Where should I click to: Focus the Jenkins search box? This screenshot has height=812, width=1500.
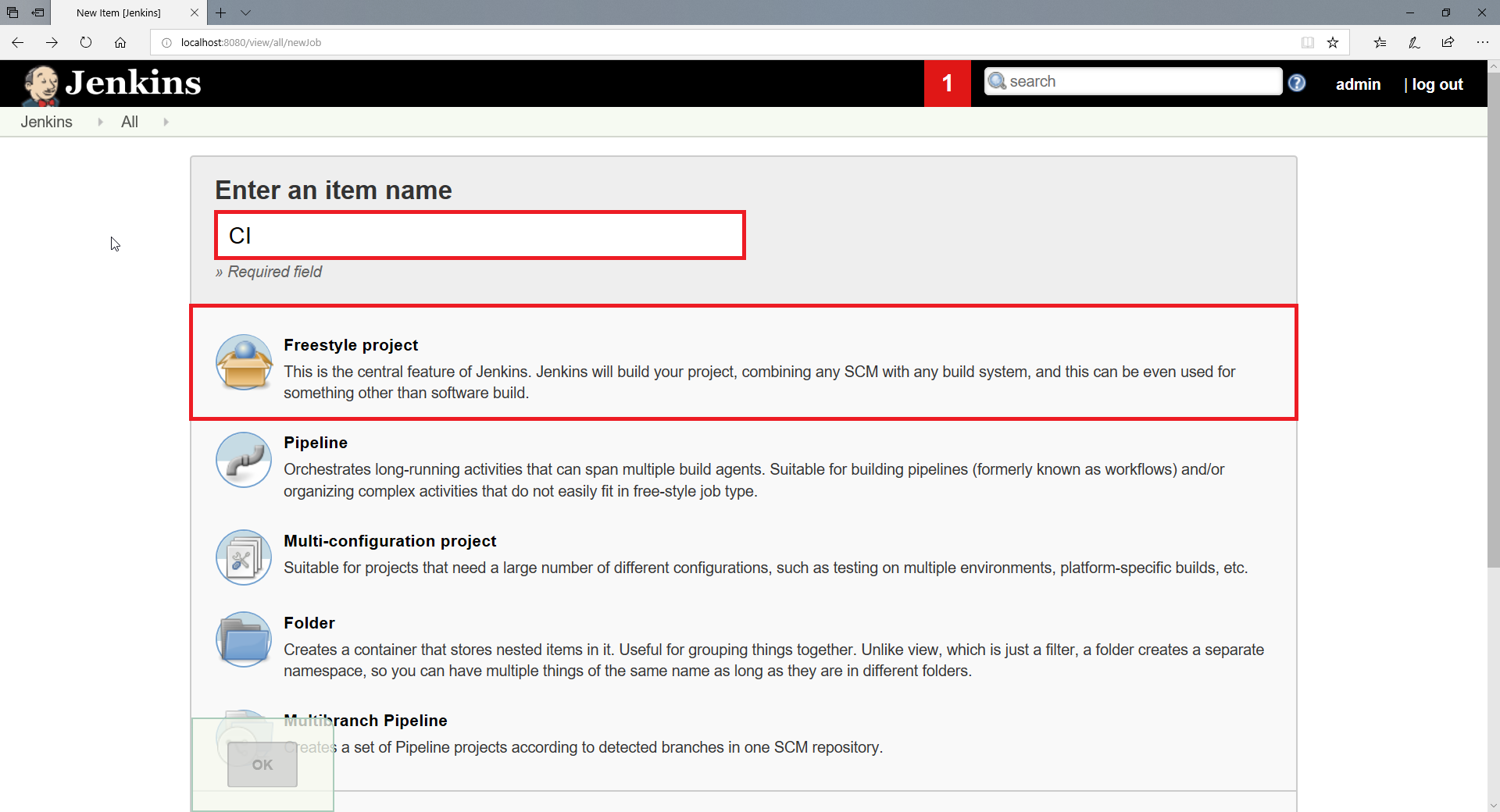pos(1133,81)
